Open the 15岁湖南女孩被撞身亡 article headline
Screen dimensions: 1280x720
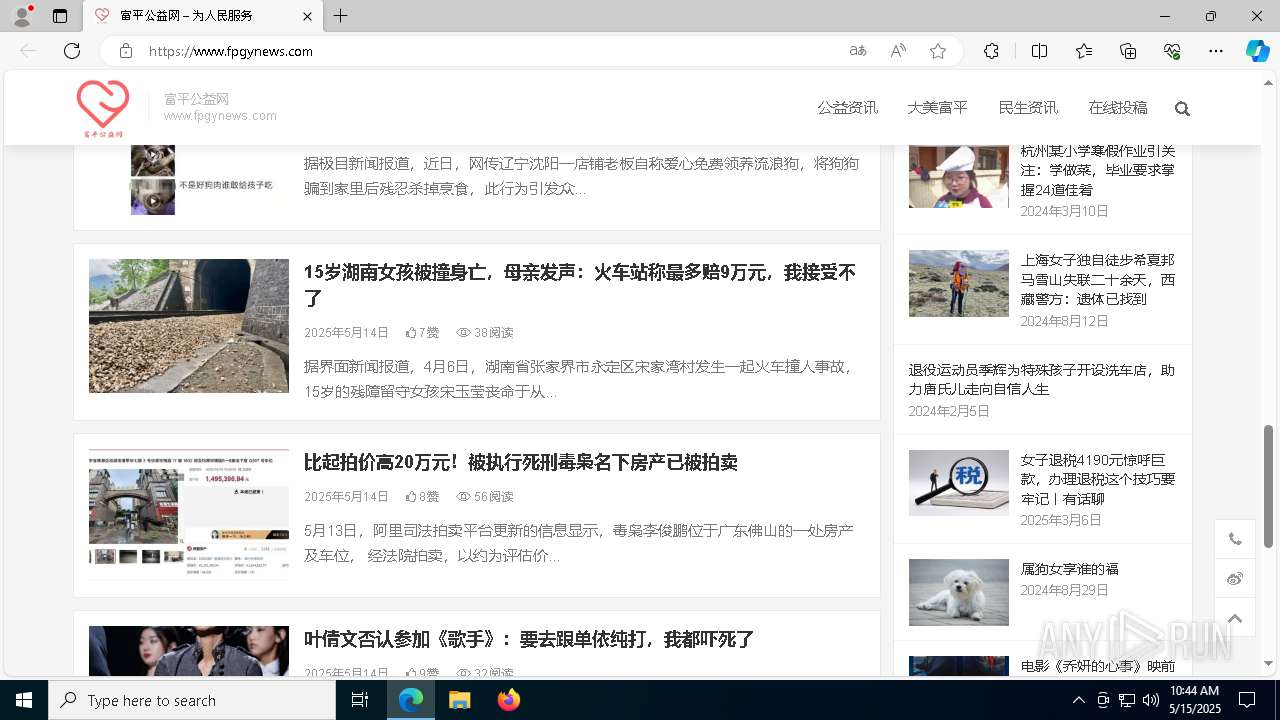point(580,285)
